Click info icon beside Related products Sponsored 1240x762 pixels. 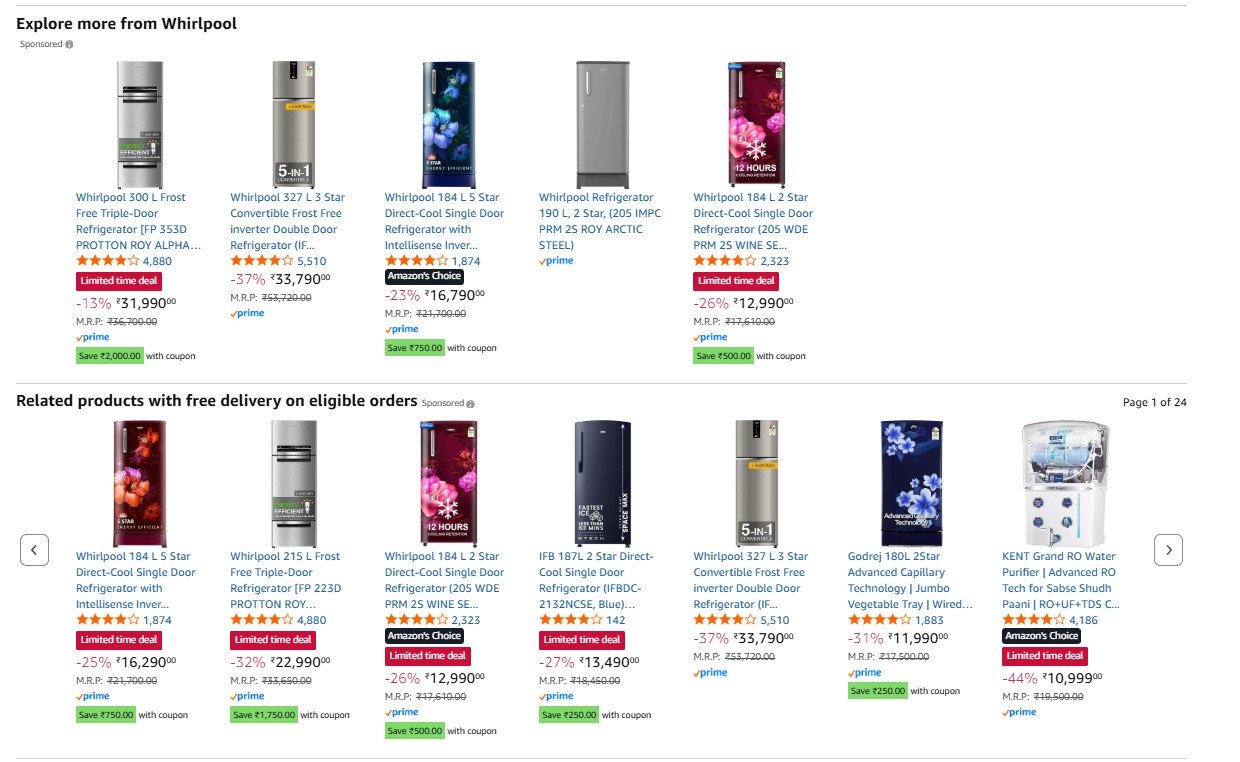471,403
